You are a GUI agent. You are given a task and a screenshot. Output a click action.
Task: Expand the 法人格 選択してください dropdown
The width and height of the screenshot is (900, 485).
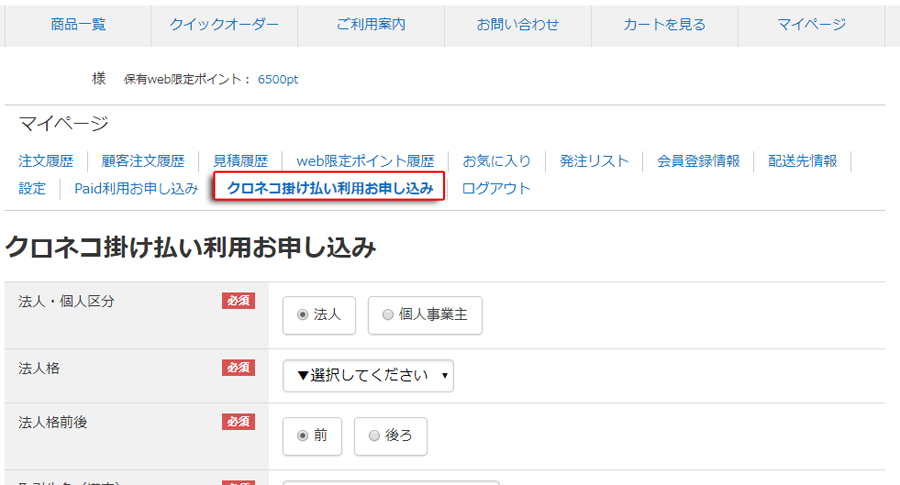tap(368, 376)
